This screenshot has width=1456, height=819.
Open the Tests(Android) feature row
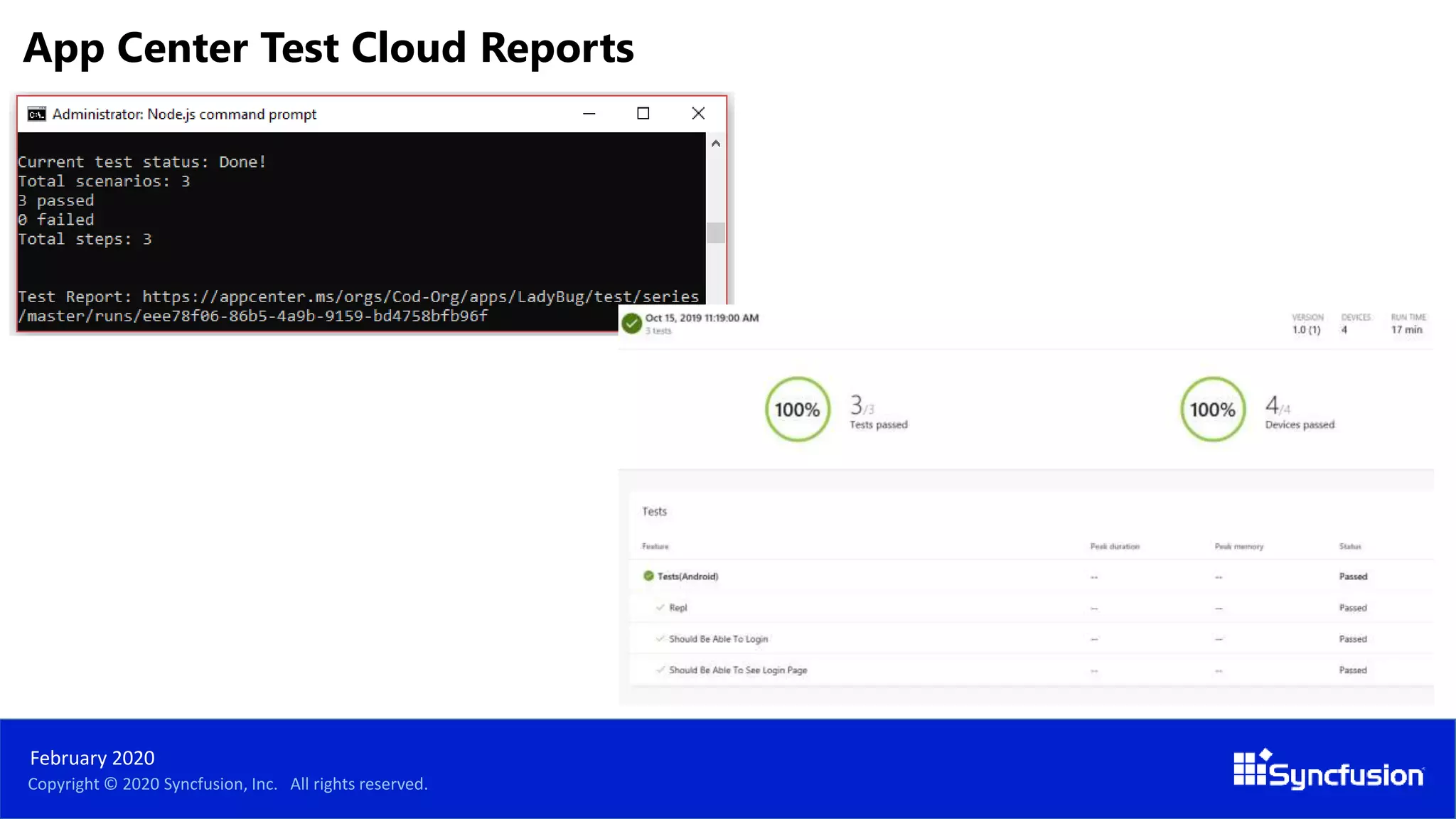click(1031, 577)
